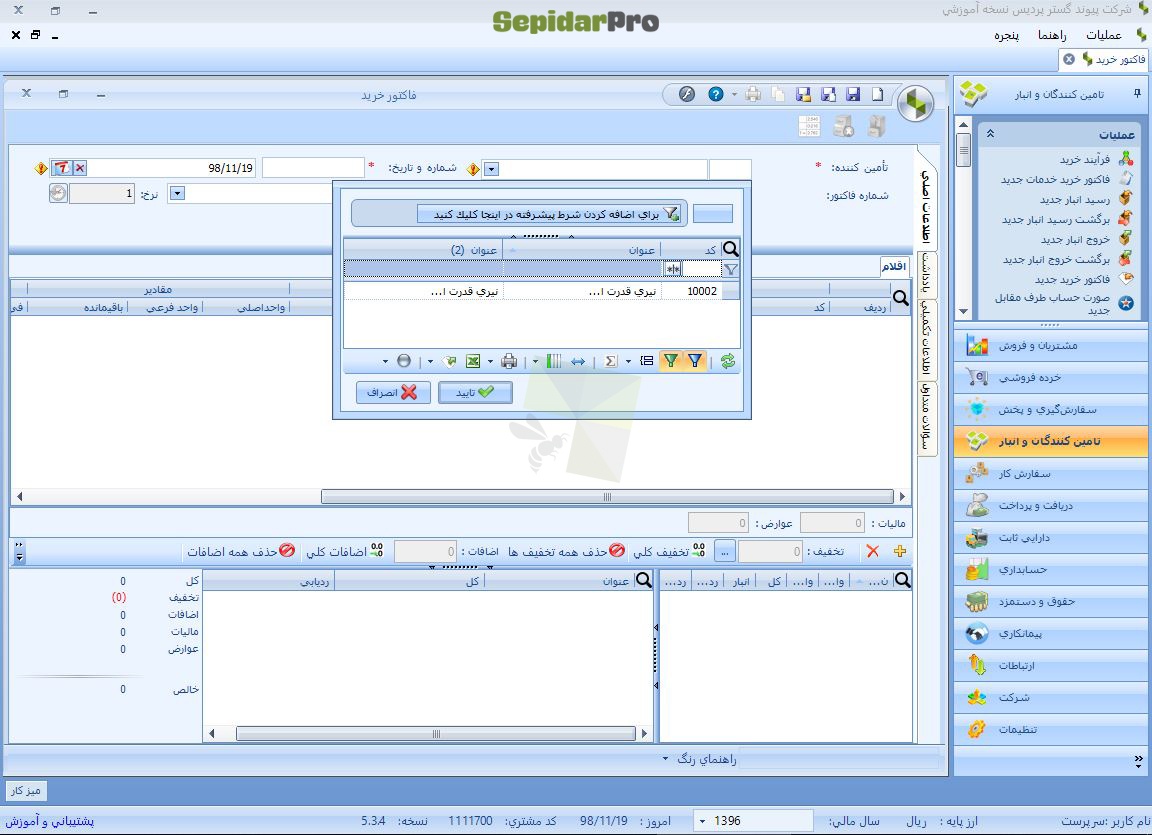Click the fit columns double-arrow icon
Viewport: 1152px width, 835px height.
coord(578,361)
